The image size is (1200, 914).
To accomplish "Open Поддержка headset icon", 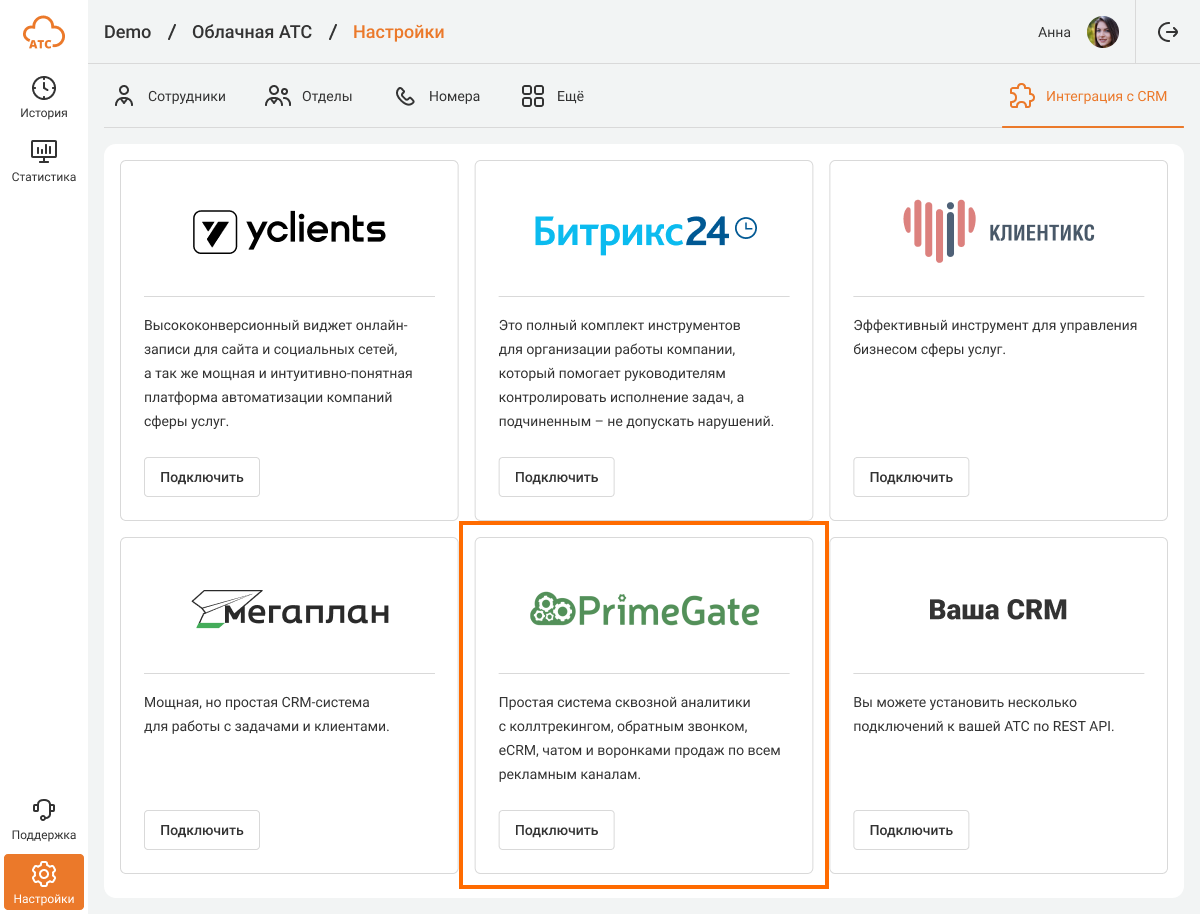I will pyautogui.click(x=44, y=809).
